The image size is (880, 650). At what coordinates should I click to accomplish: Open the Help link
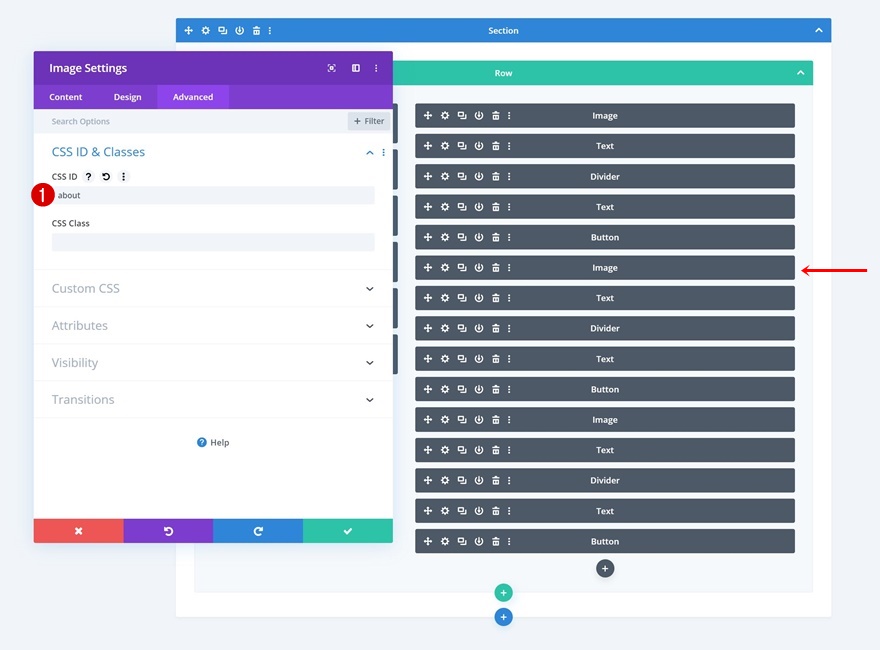pos(213,442)
